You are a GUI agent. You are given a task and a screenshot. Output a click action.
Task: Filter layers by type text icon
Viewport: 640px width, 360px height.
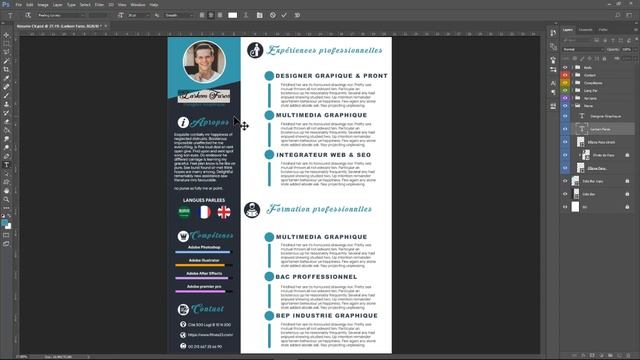(613, 40)
